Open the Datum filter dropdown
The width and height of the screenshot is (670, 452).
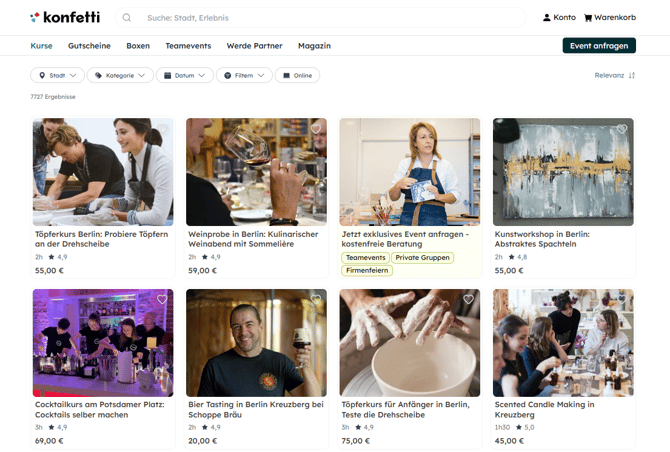185,75
